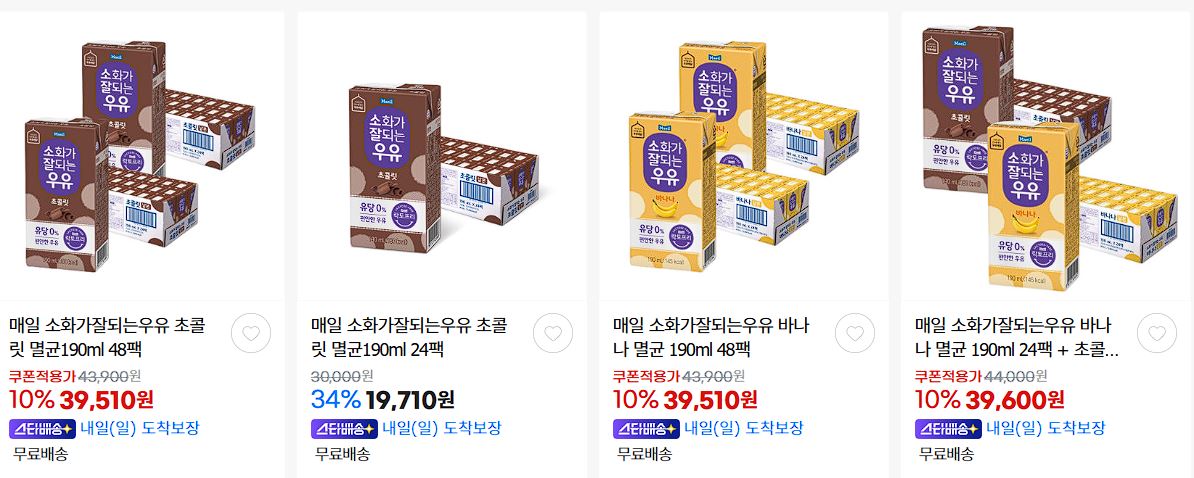The height and width of the screenshot is (478, 1194).
Task: Click star delivery badge on combo product
Action: click(948, 429)
